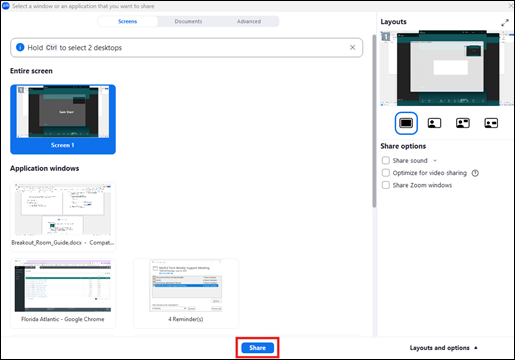The width and height of the screenshot is (515, 360).
Task: Select the Breakout_Room_Guide.docx window thumbnail
Action: pyautogui.click(x=63, y=216)
